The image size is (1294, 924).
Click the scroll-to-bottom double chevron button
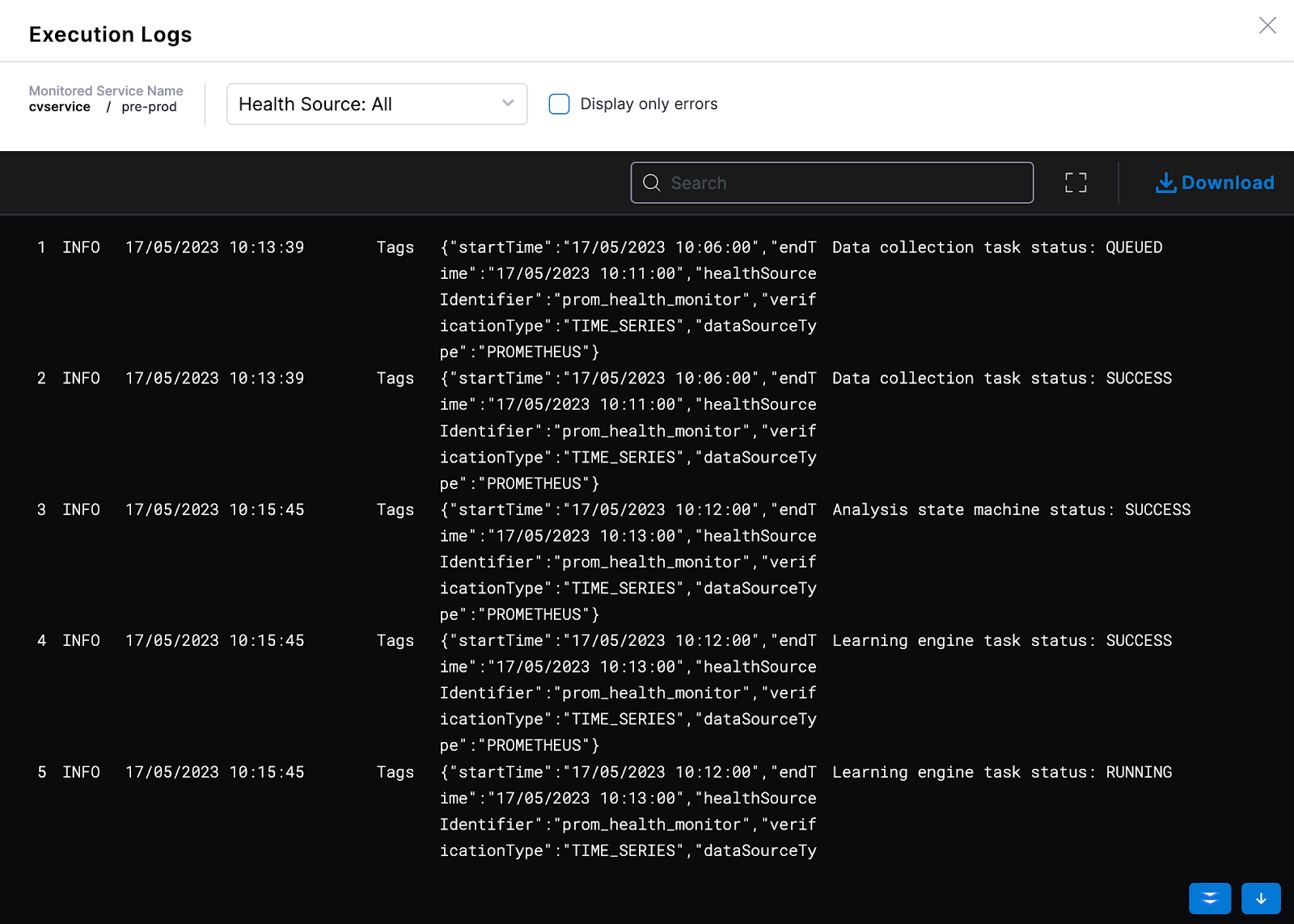click(x=1209, y=898)
